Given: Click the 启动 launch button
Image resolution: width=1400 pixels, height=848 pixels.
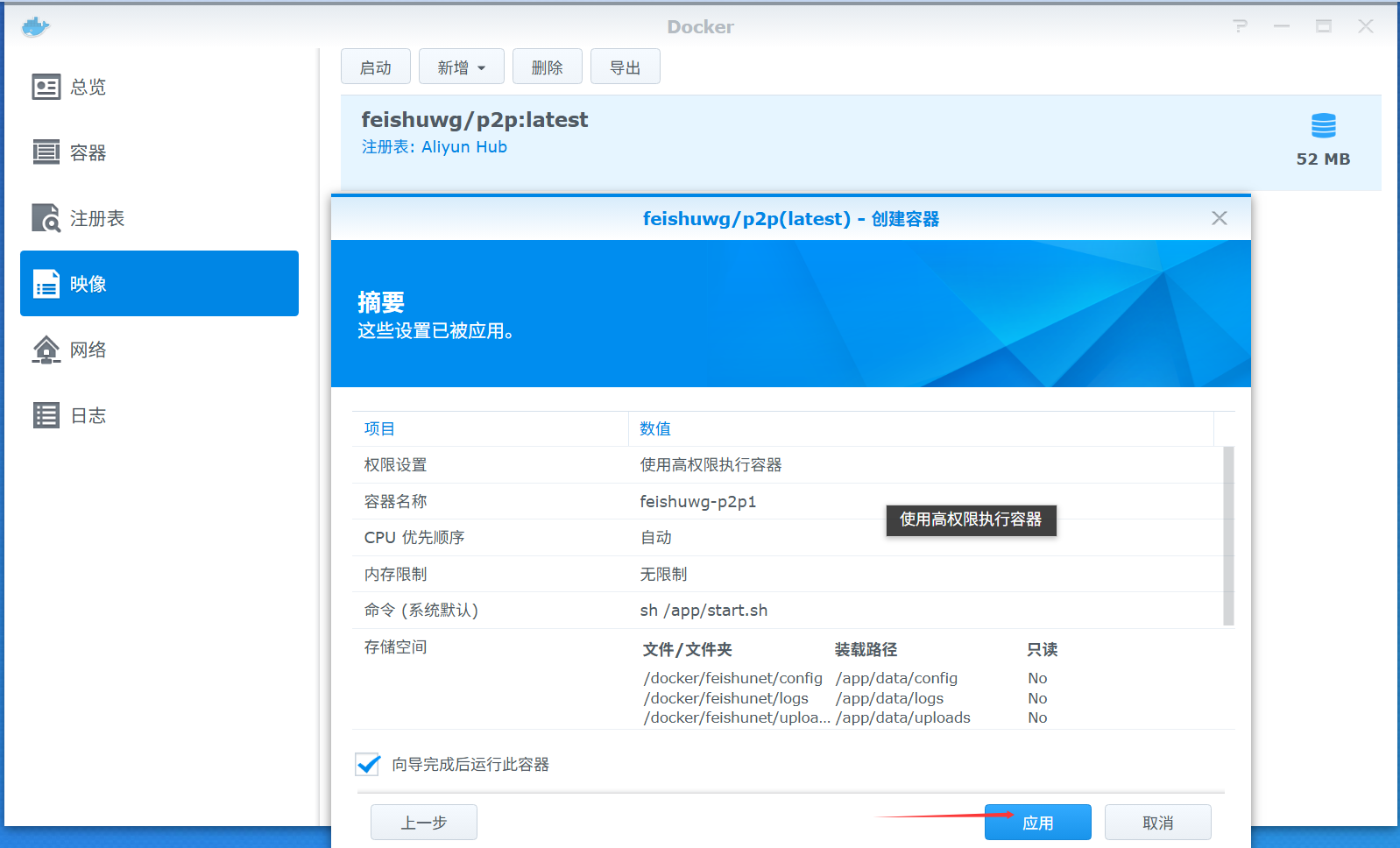Looking at the screenshot, I should [x=376, y=67].
